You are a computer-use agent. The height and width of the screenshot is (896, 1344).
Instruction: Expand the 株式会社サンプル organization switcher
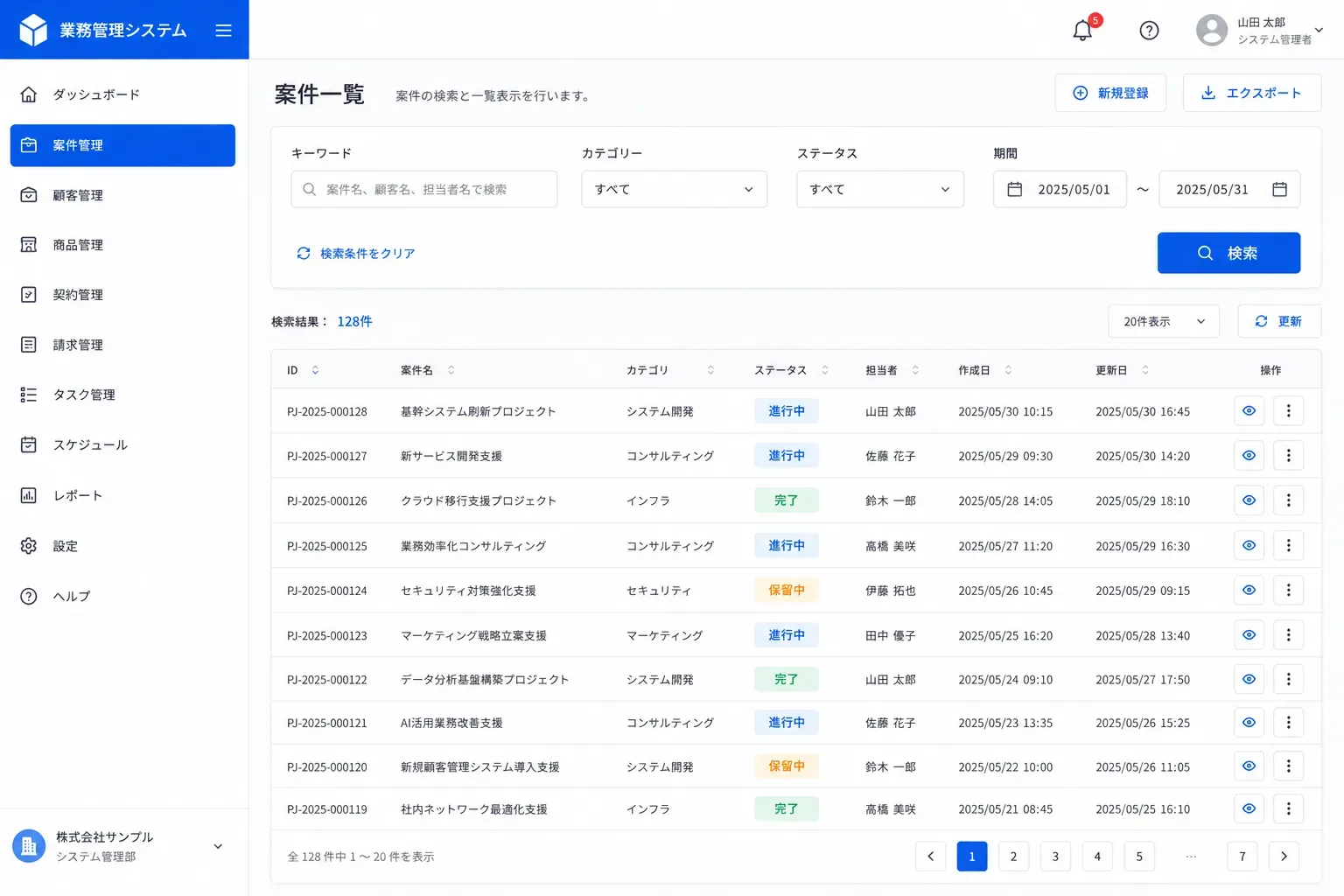click(x=218, y=846)
